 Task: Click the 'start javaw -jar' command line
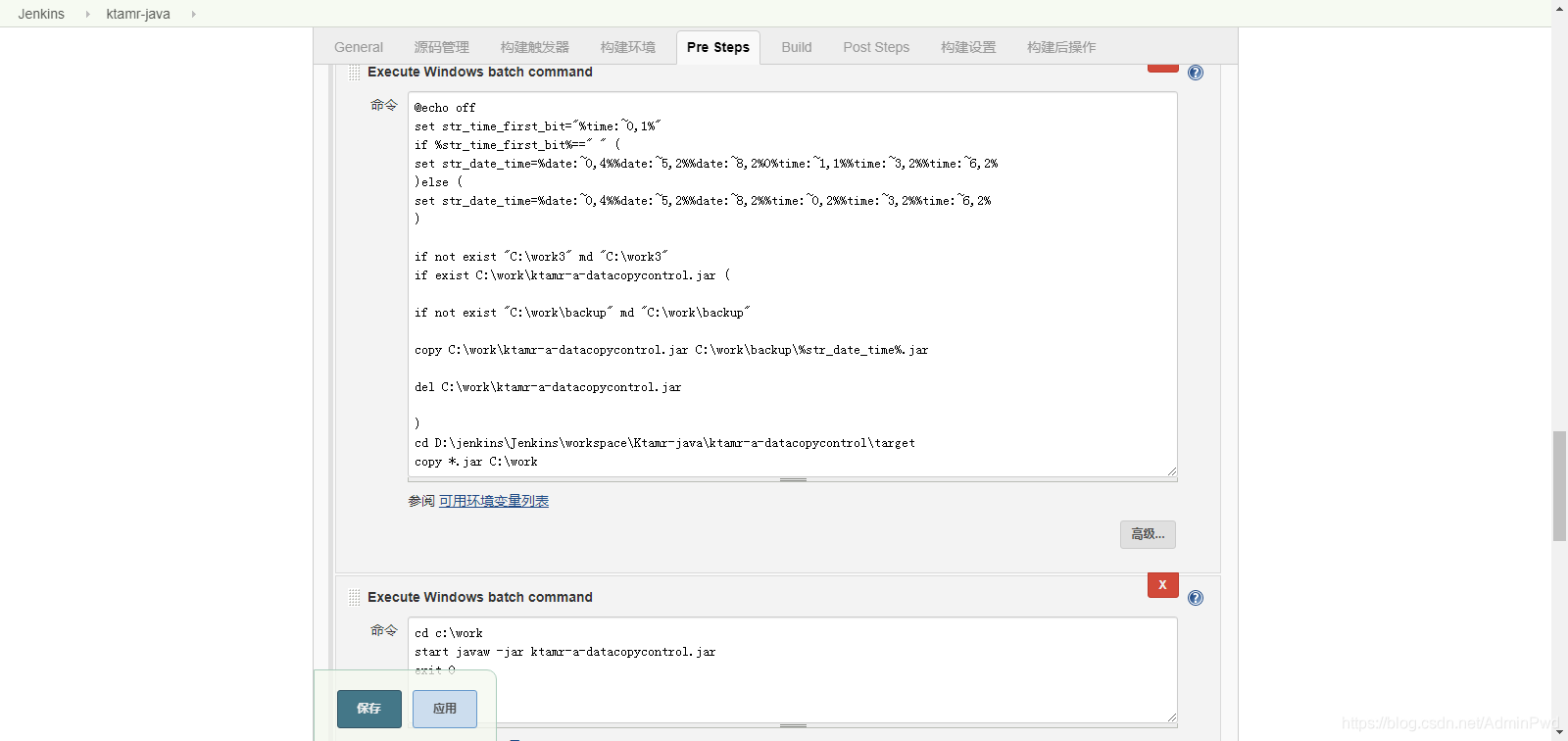point(564,652)
